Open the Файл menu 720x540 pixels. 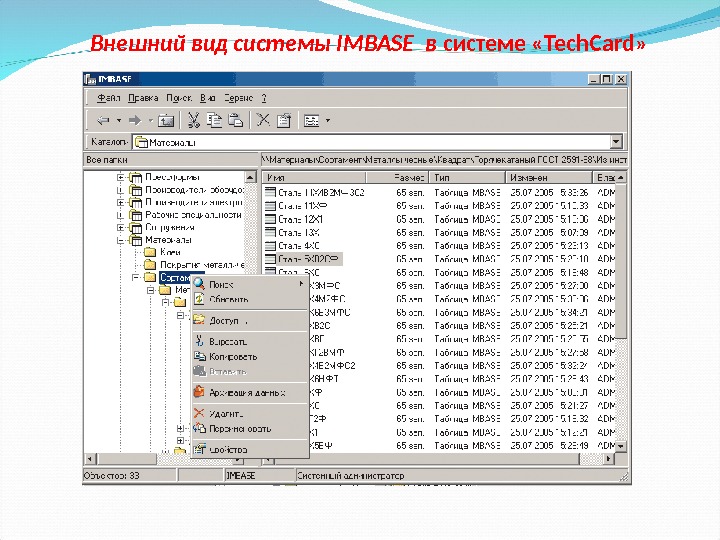(x=108, y=98)
